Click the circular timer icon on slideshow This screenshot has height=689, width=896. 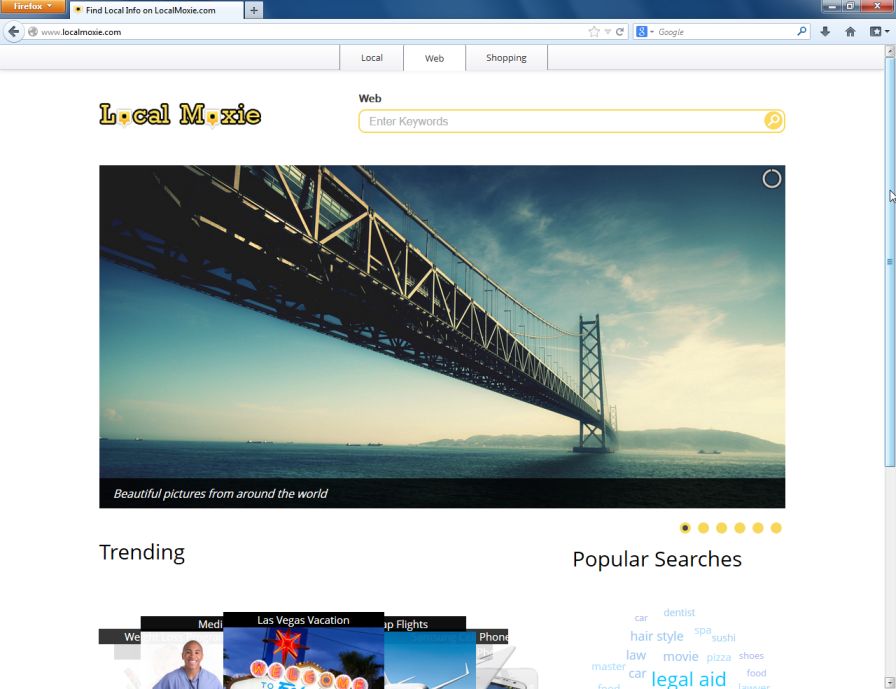(x=771, y=179)
